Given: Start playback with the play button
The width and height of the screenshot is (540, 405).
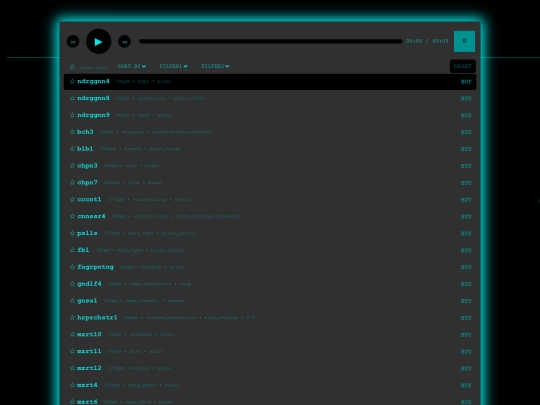Looking at the screenshot, I should point(98,41).
